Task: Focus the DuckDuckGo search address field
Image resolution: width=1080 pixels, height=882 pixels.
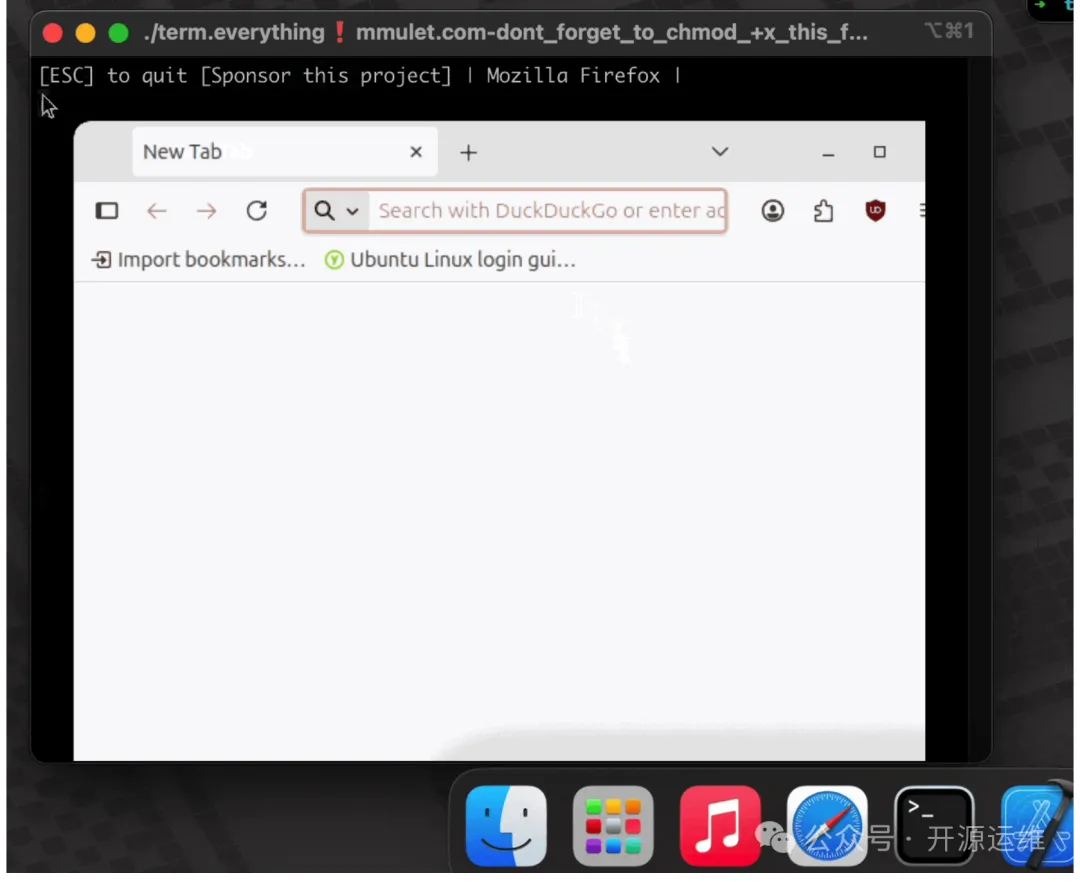Action: click(550, 211)
